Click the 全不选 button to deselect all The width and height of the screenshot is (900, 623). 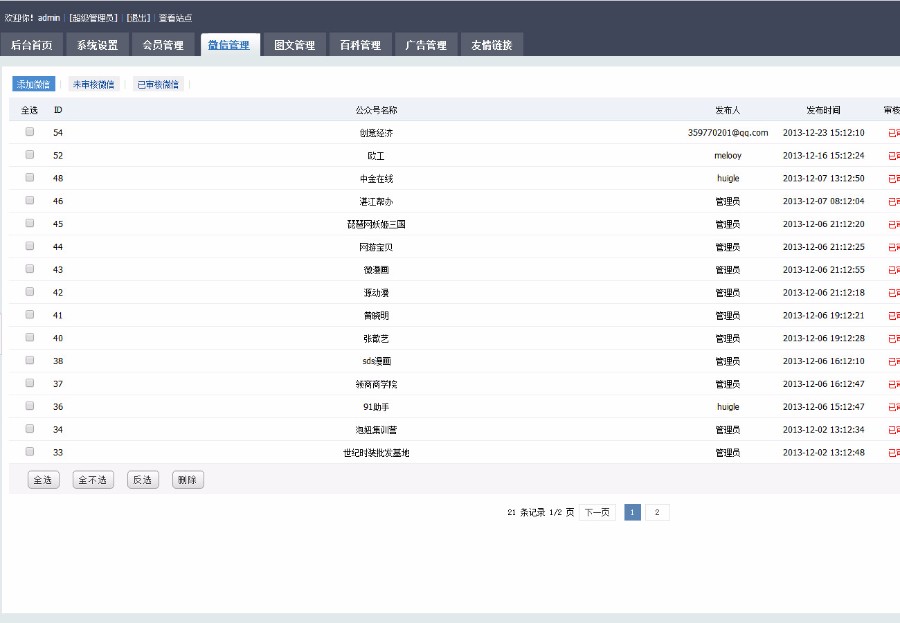pyautogui.click(x=93, y=479)
